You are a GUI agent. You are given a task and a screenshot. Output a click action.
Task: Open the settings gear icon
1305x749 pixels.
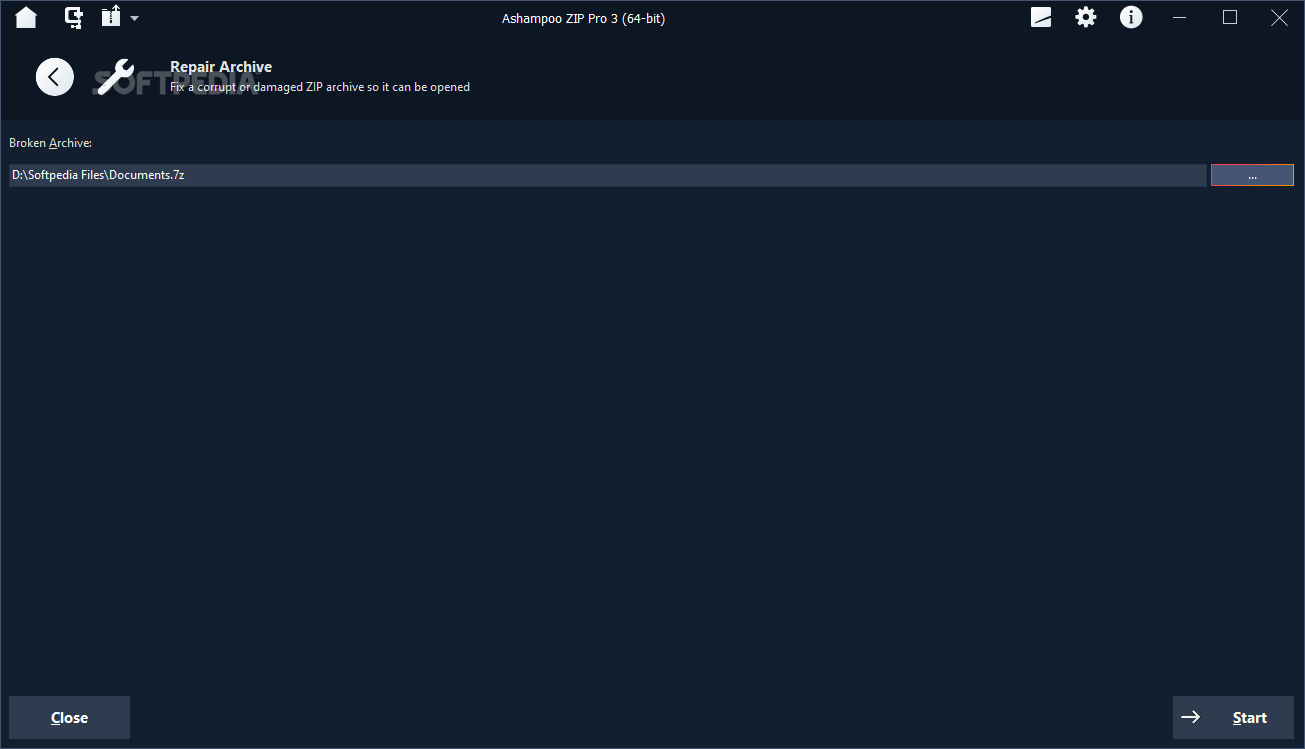click(x=1086, y=17)
